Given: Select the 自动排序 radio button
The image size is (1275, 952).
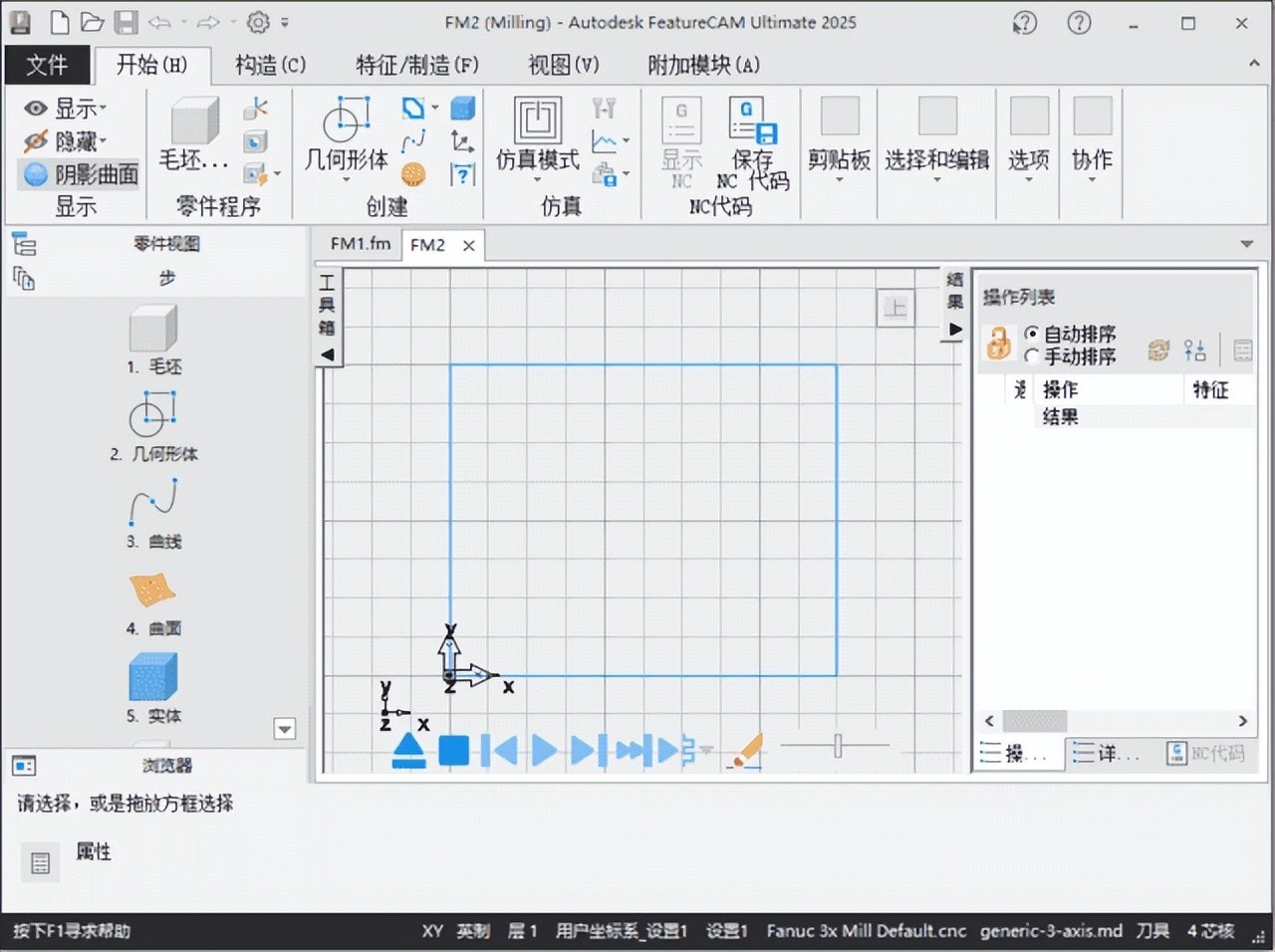Looking at the screenshot, I should tap(1032, 334).
